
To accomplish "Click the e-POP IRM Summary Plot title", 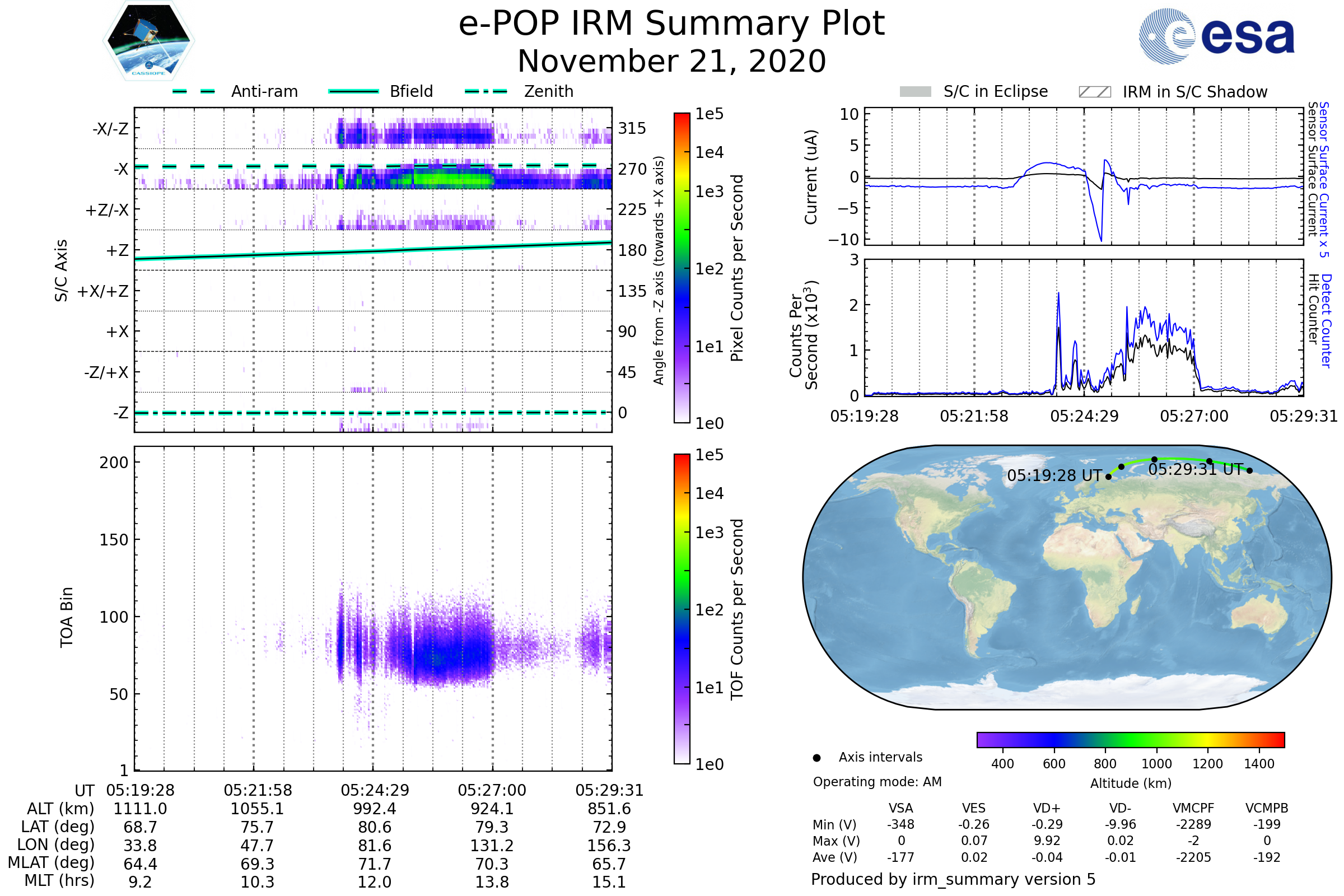I will point(671,24).
